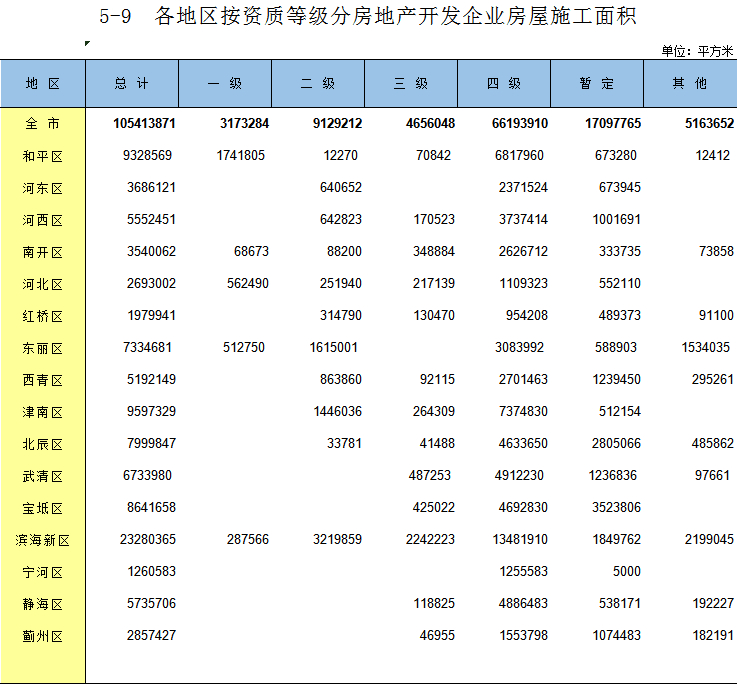Viewport: 737px width, 684px height.
Task: Click the table title 各地区按资质等级分房地产开发企业房屋施工面积
Action: (395, 16)
